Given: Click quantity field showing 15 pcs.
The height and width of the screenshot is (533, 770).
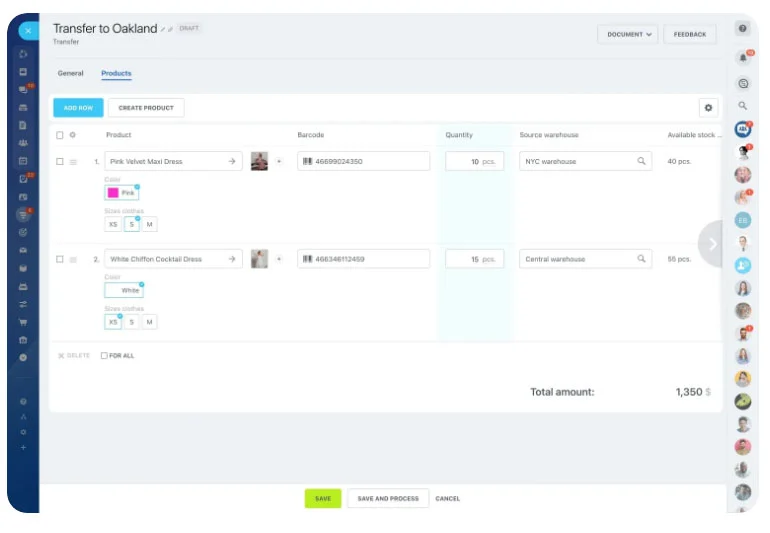Looking at the screenshot, I should point(474,259).
